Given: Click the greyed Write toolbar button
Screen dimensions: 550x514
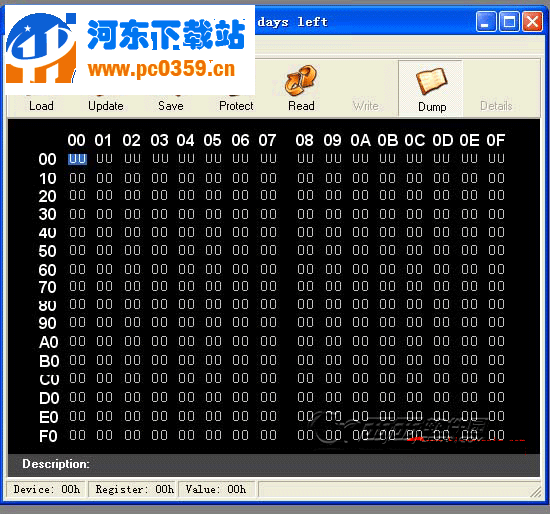Looking at the screenshot, I should pyautogui.click(x=365, y=106).
